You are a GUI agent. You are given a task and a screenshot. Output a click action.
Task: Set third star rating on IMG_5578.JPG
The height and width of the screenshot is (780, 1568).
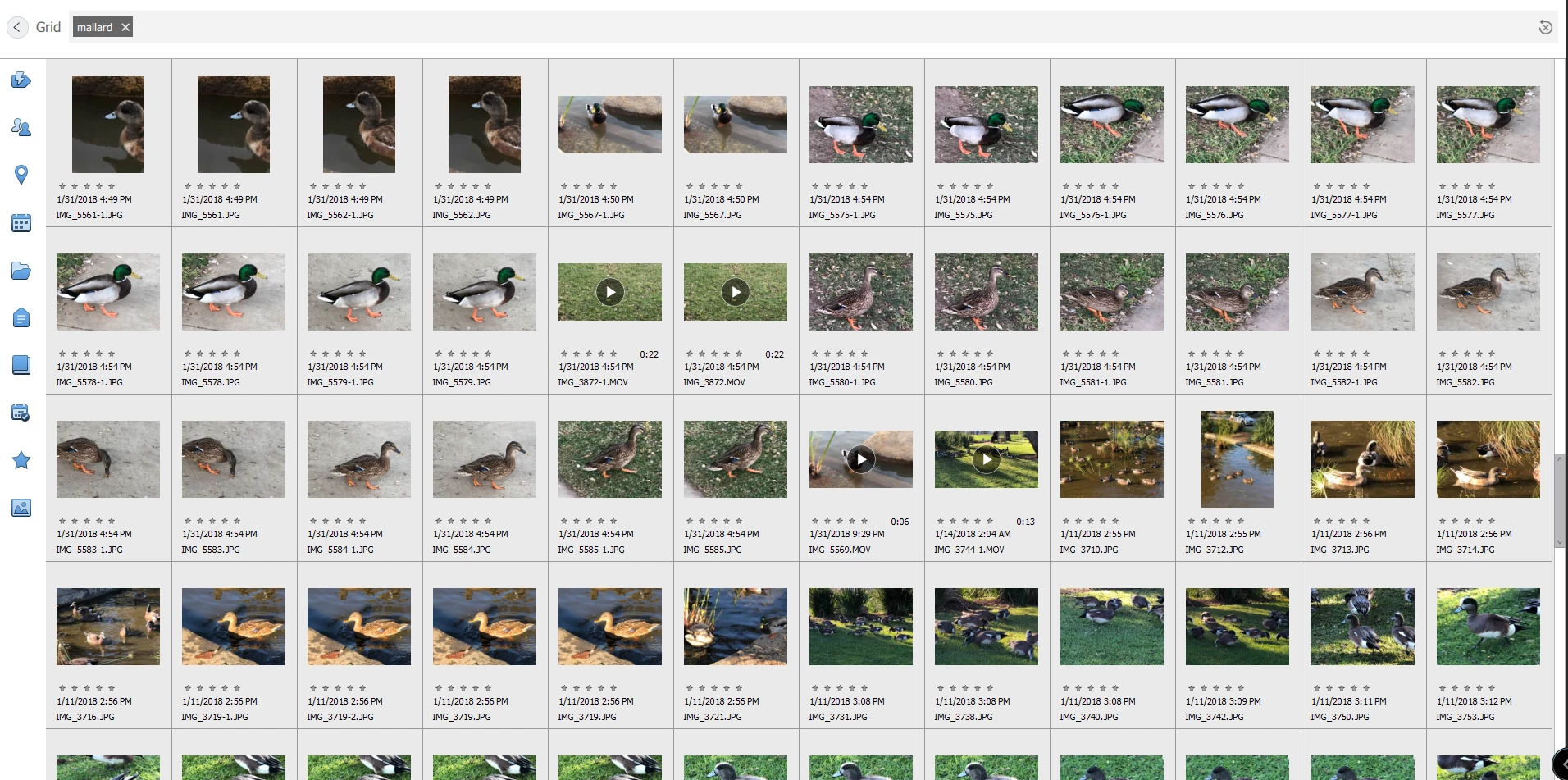212,354
